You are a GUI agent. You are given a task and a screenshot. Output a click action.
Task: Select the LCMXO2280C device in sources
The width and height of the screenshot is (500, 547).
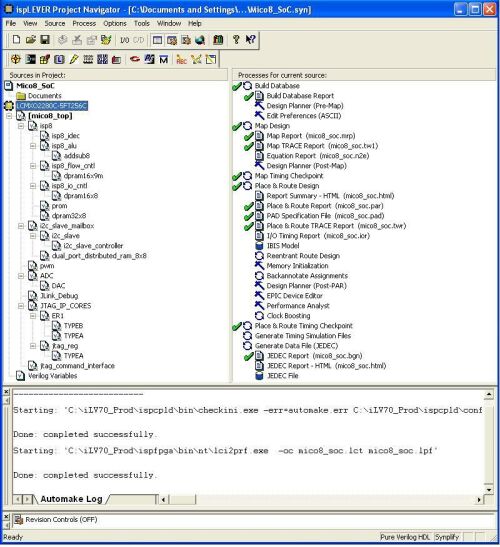coord(52,106)
